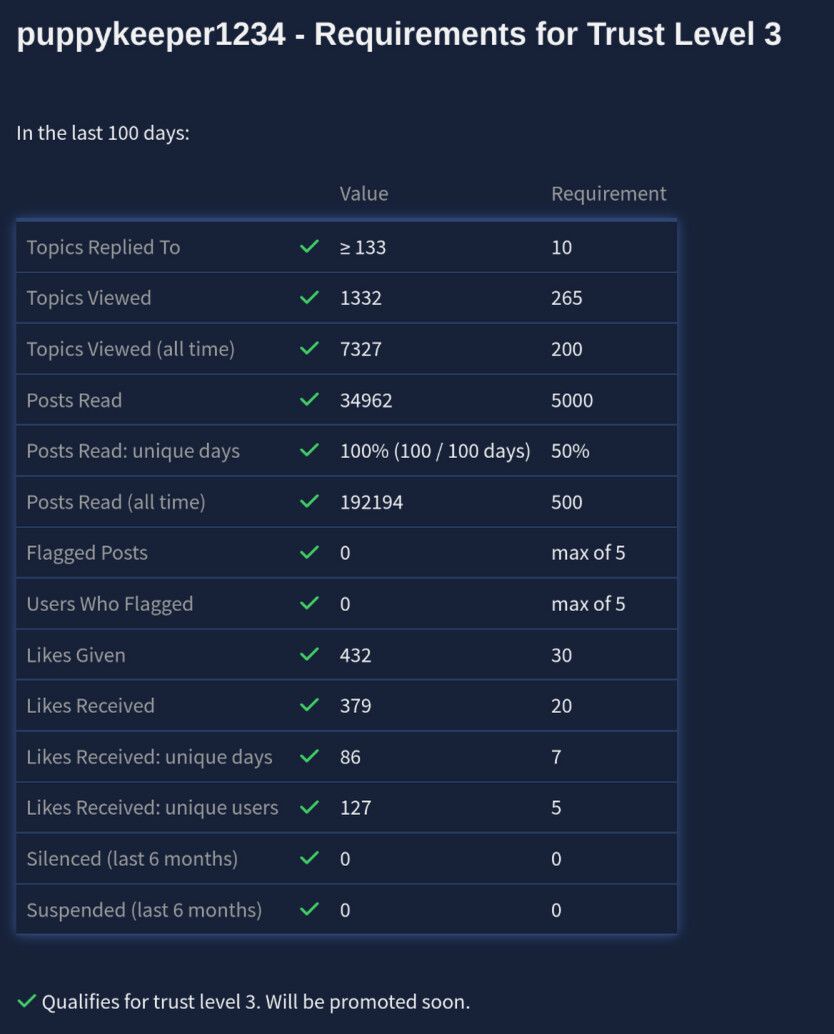This screenshot has height=1034, width=834.
Task: Click the checkmark in Silenced (last 6 months) row
Action: 310,859
